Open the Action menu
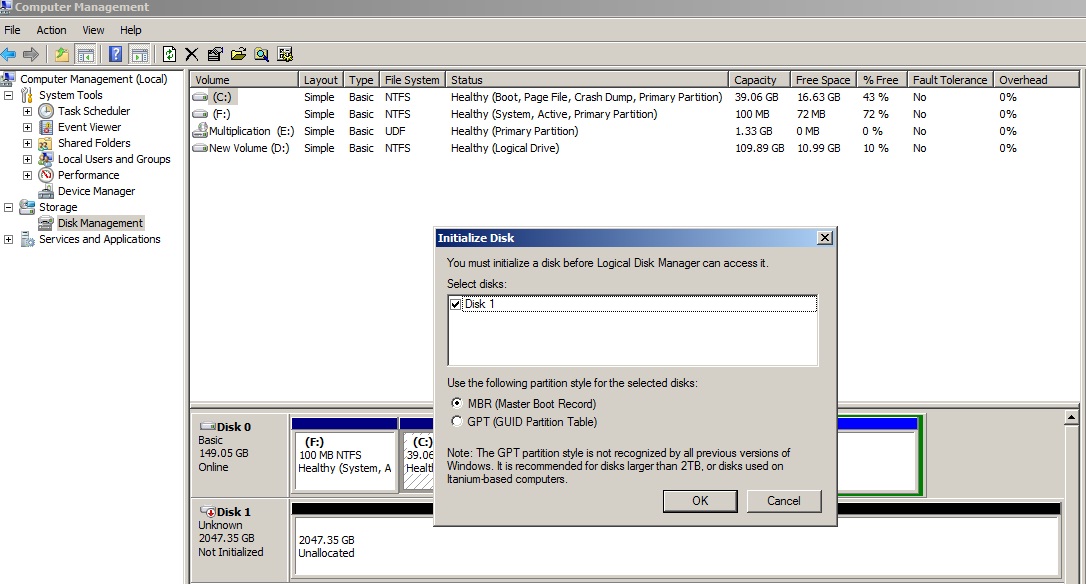This screenshot has width=1086, height=584. (x=51, y=30)
